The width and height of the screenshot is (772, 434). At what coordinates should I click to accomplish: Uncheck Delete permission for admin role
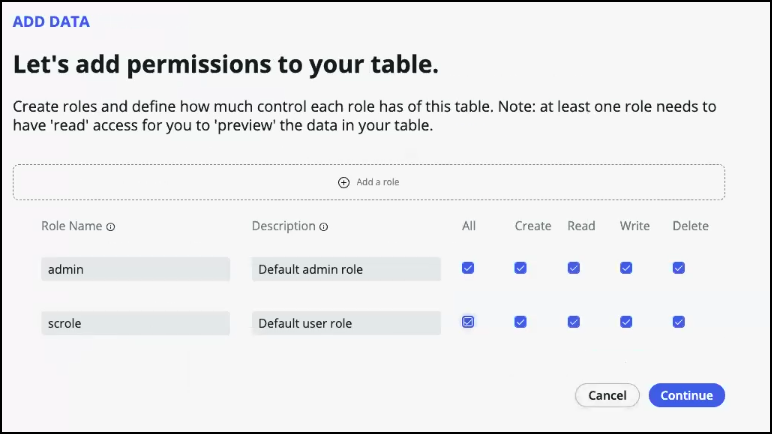[x=679, y=268]
